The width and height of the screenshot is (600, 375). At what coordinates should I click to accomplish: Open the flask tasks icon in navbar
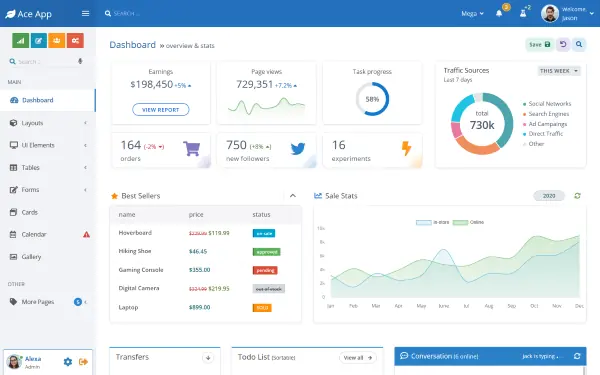point(523,13)
